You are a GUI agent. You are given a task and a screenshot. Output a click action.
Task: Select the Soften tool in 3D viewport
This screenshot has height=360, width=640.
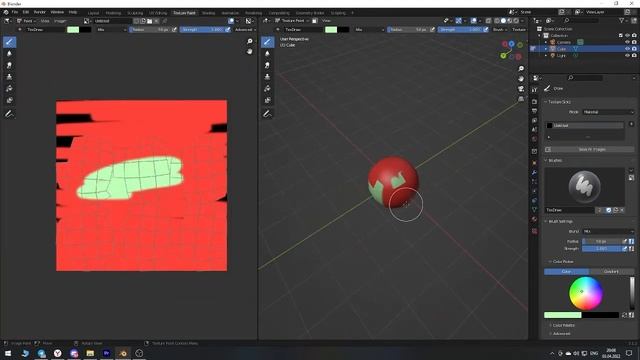pyautogui.click(x=267, y=53)
